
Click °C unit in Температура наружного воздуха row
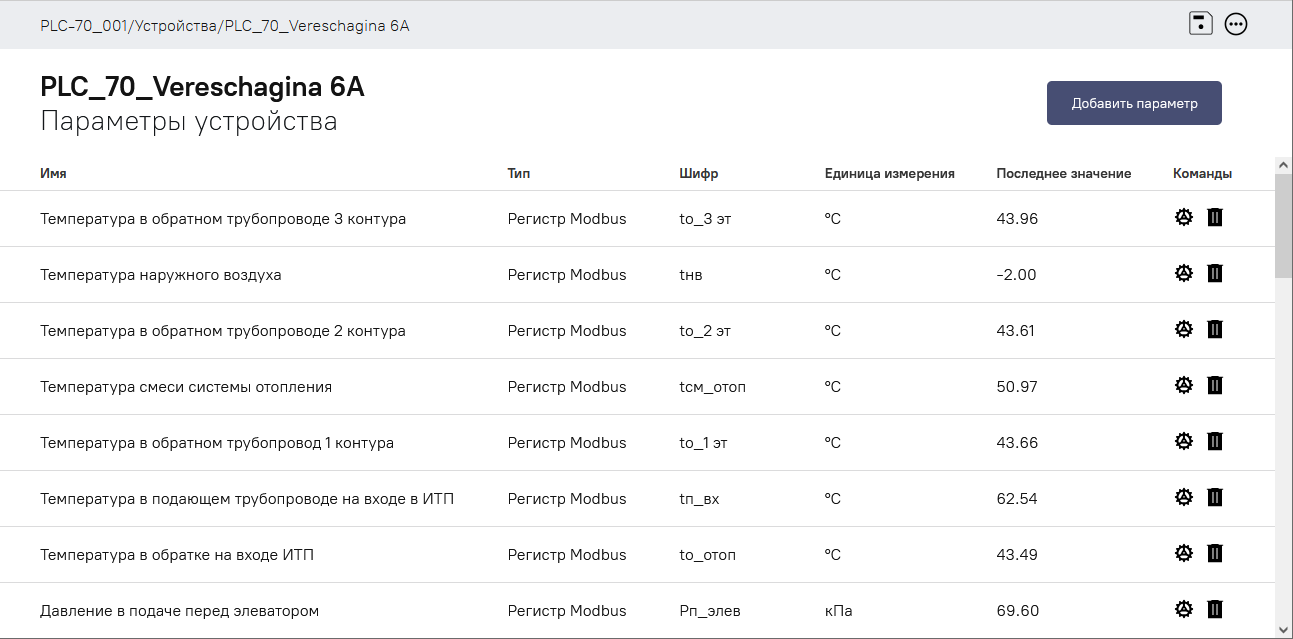833,274
